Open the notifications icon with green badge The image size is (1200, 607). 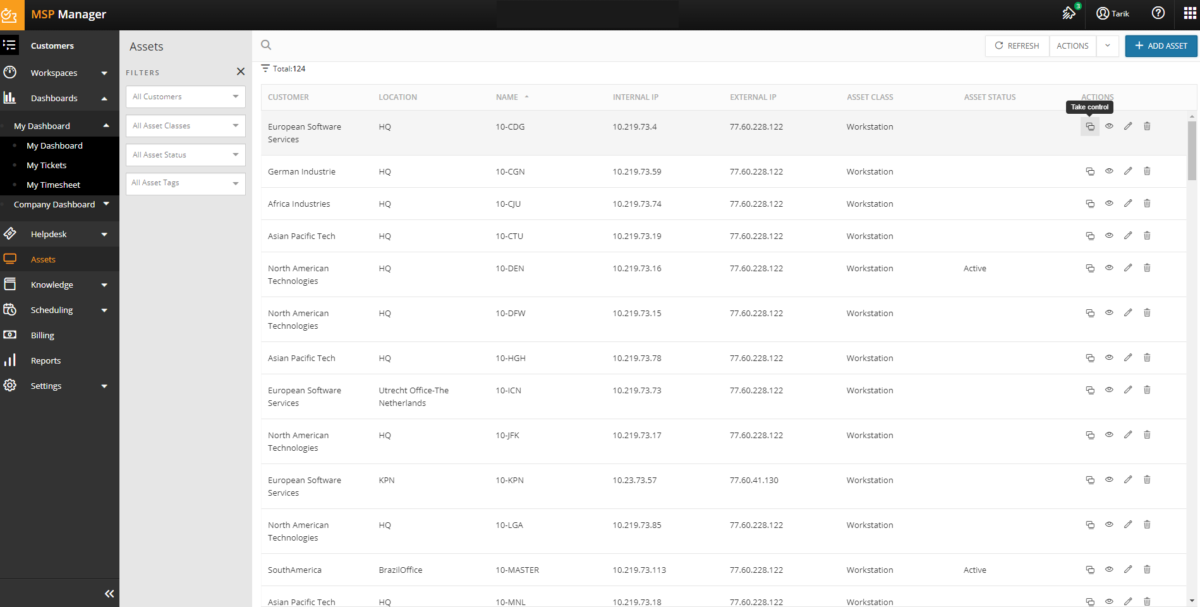click(x=1070, y=14)
